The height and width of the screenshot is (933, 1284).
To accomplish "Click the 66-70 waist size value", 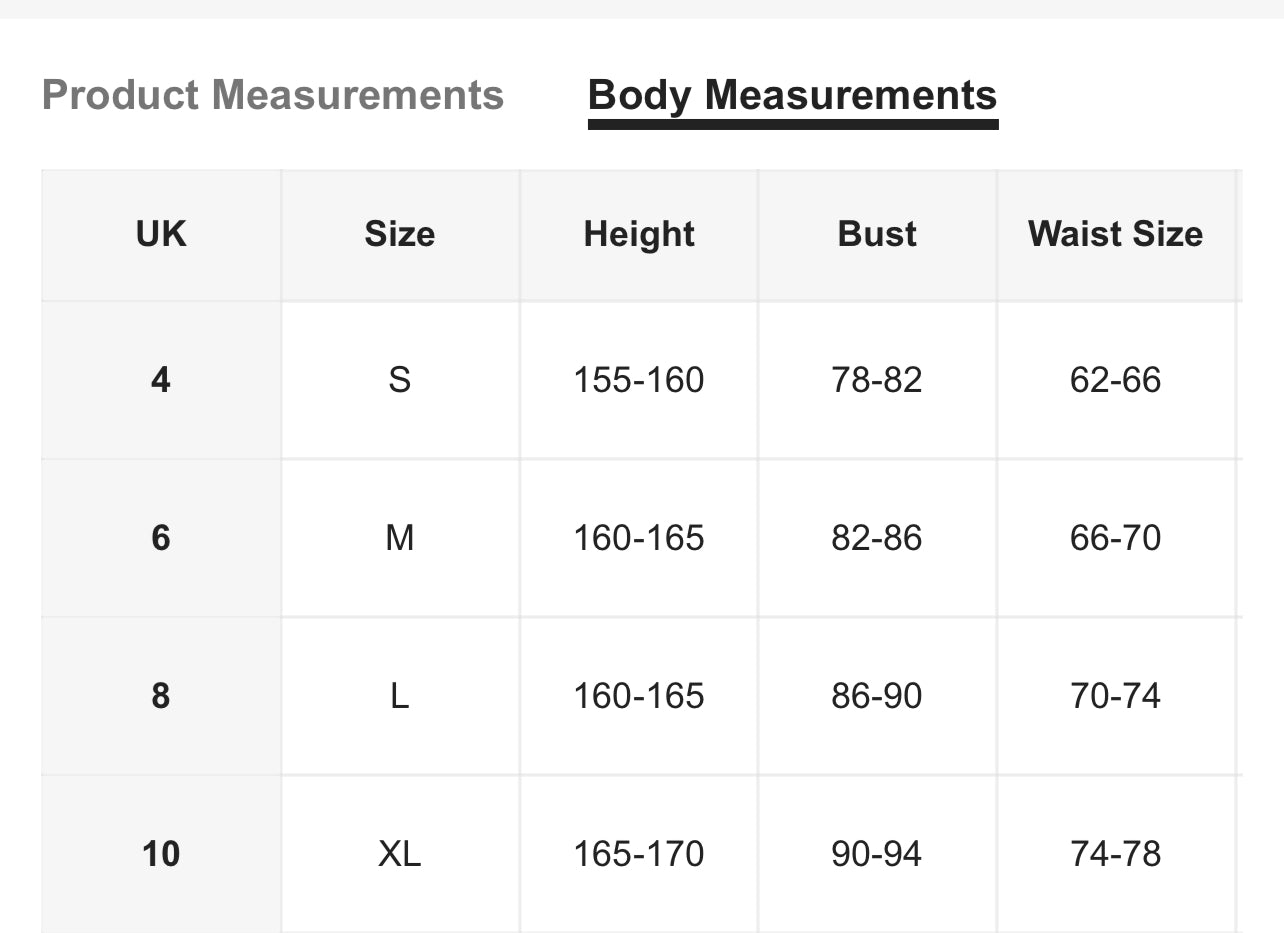I will coord(1116,538).
